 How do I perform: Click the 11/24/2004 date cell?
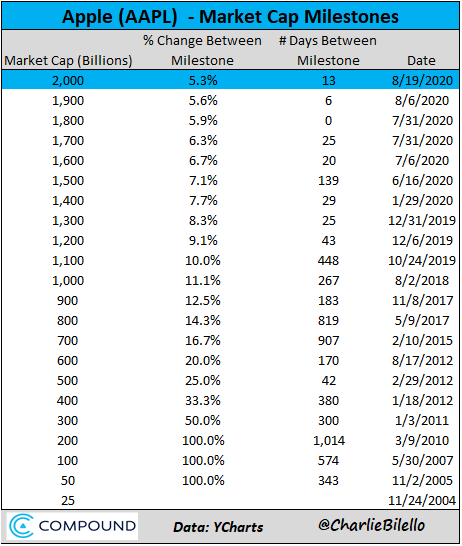pyautogui.click(x=422, y=501)
